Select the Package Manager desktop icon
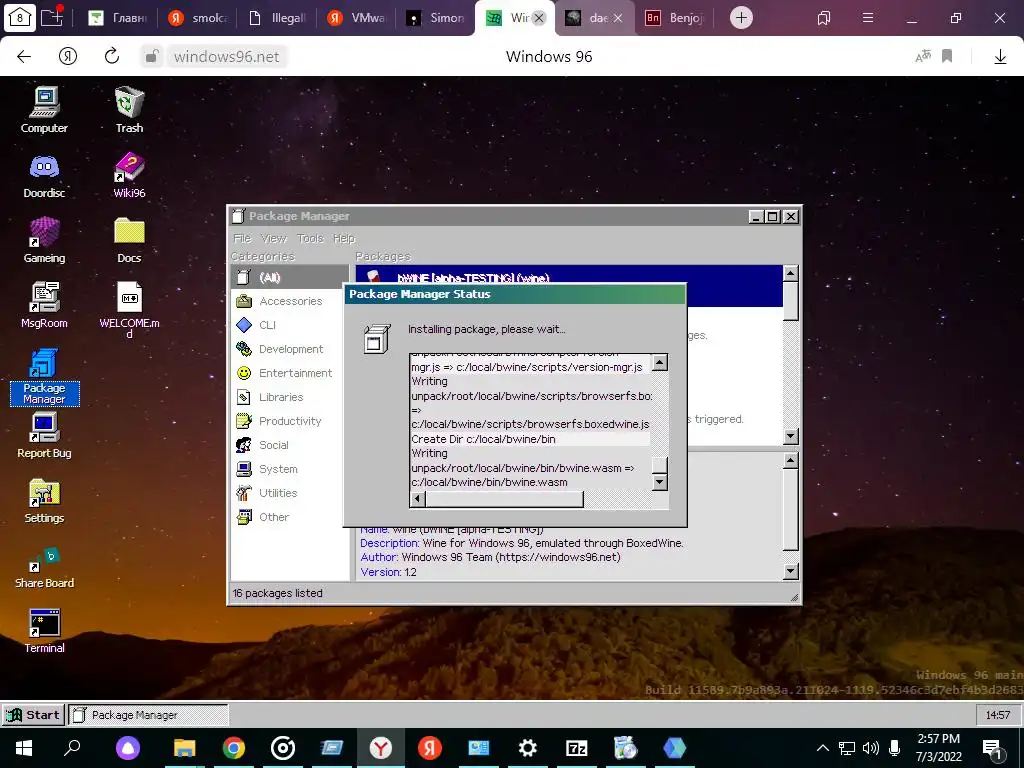1024x768 pixels. coord(44,377)
